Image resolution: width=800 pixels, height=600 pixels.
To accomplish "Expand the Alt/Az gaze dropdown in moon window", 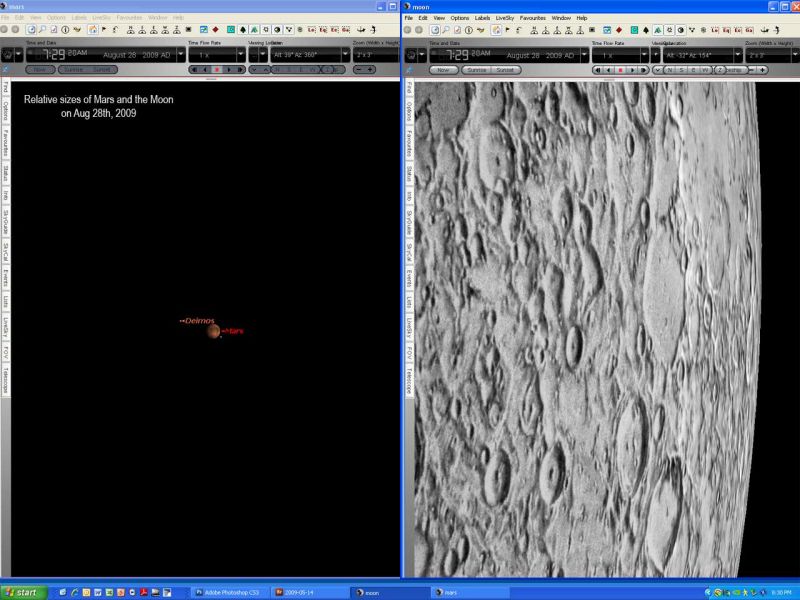I will point(737,55).
